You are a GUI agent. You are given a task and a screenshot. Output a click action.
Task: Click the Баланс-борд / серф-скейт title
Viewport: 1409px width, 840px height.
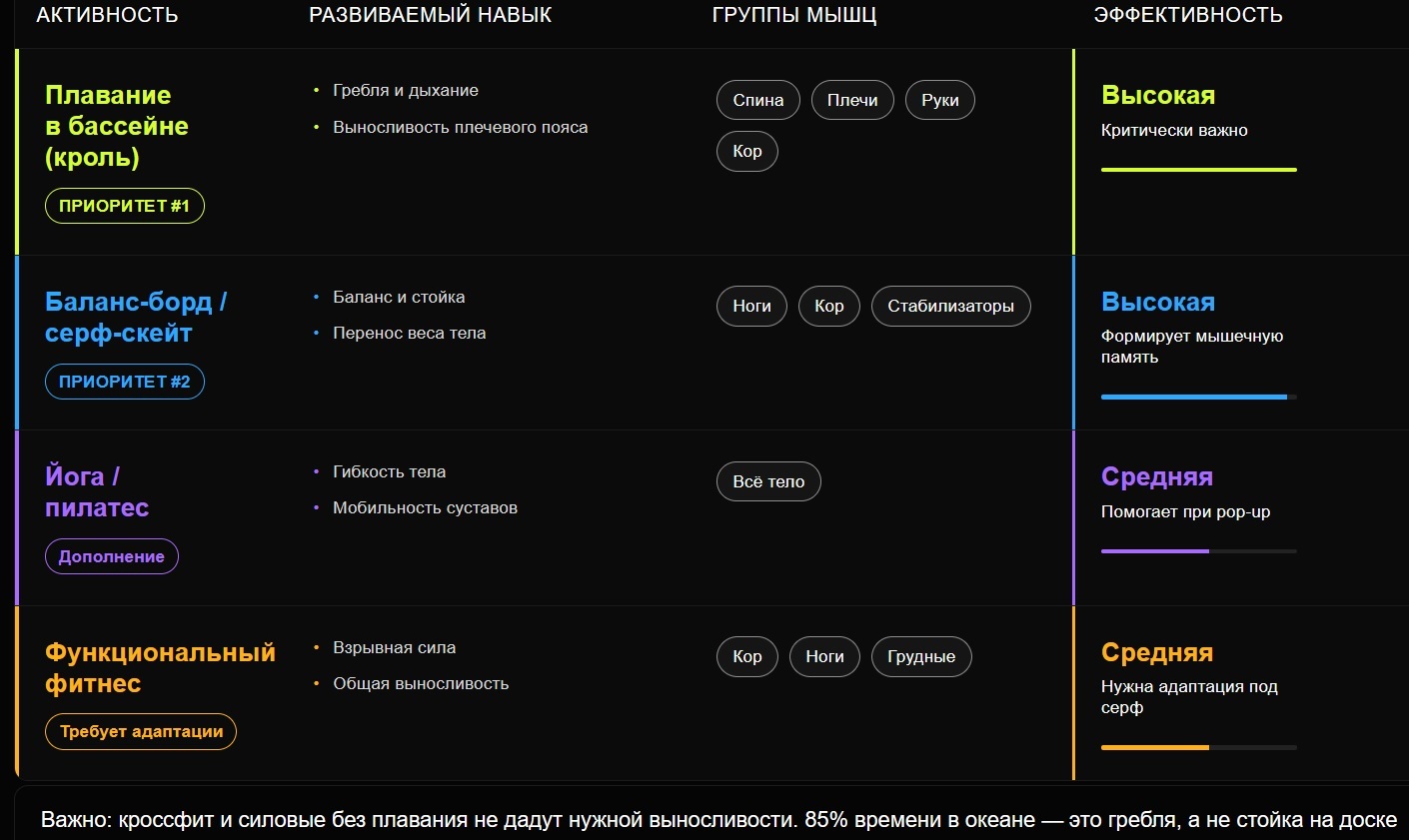pyautogui.click(x=136, y=318)
